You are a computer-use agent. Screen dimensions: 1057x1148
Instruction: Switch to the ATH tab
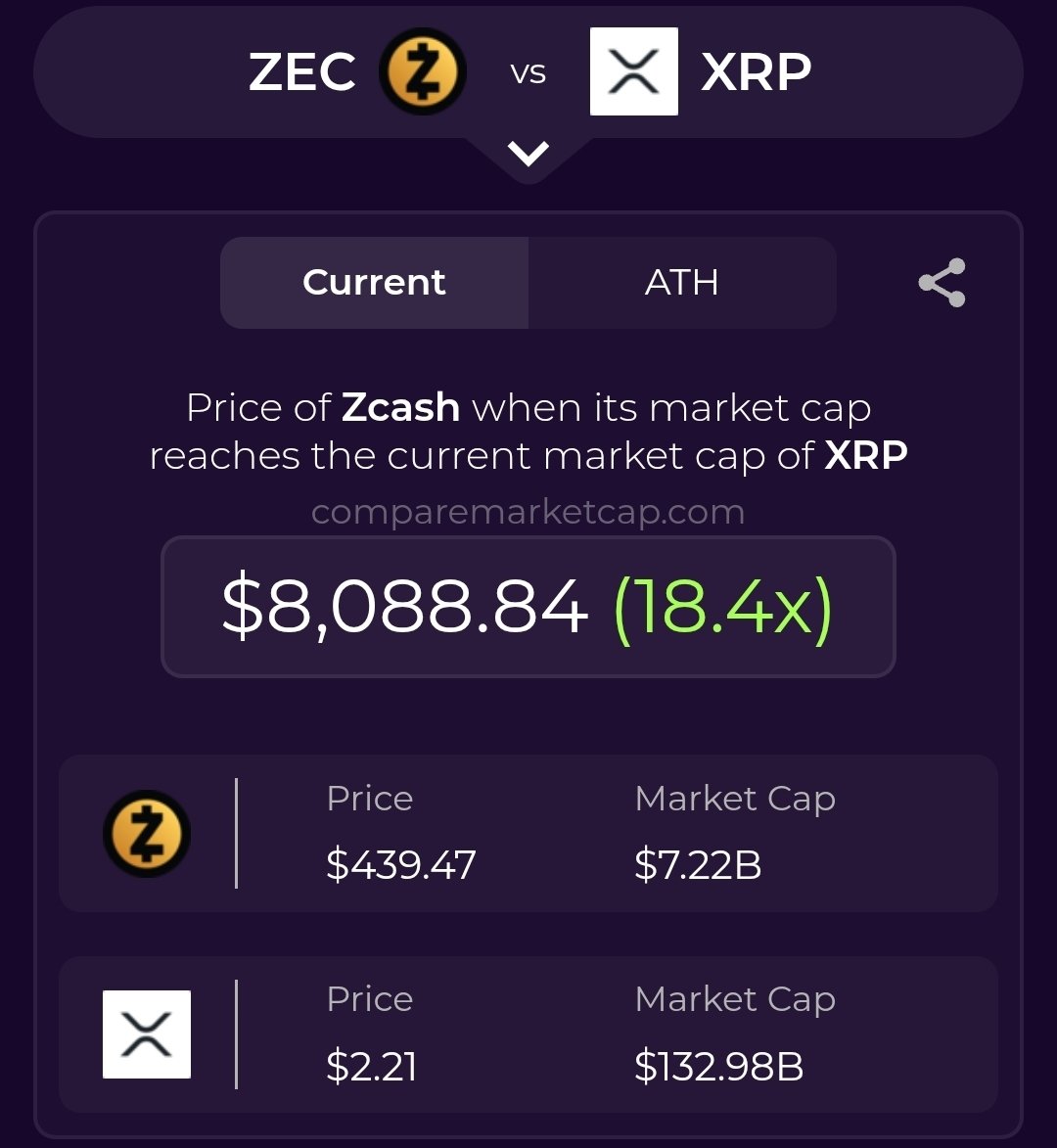pyautogui.click(x=682, y=283)
